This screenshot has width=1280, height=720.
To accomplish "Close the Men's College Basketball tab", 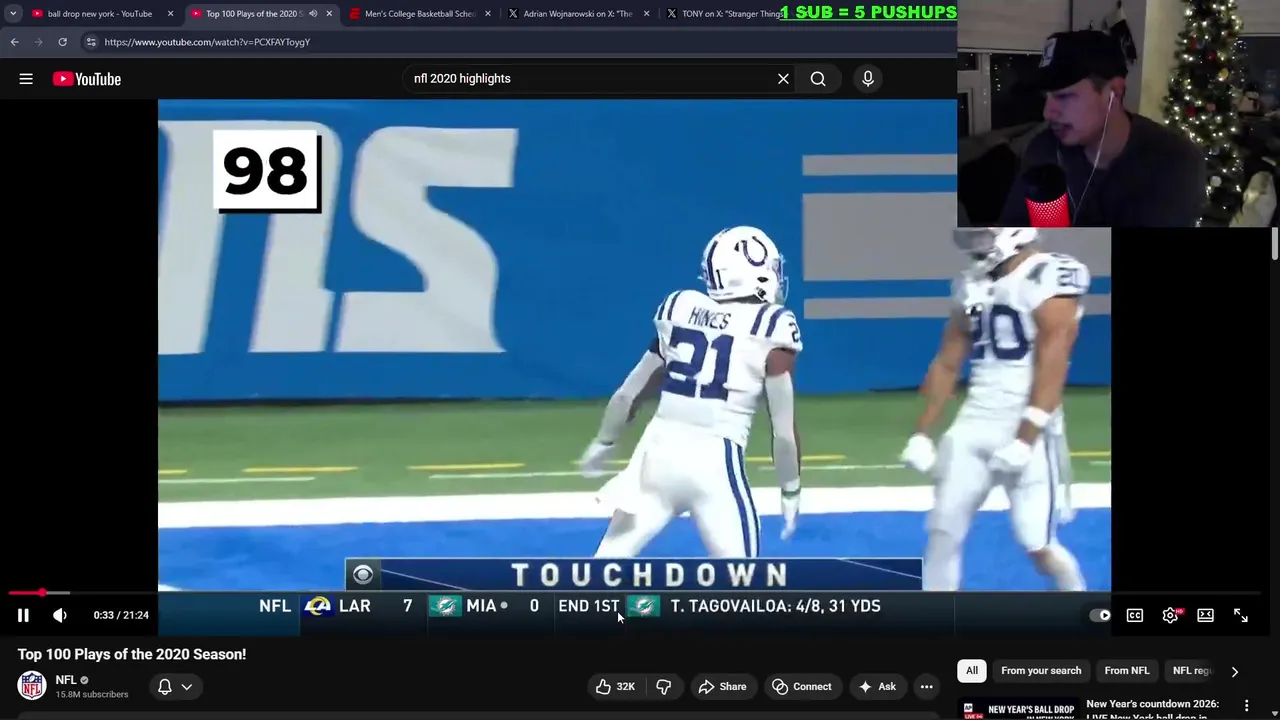I will pos(487,14).
